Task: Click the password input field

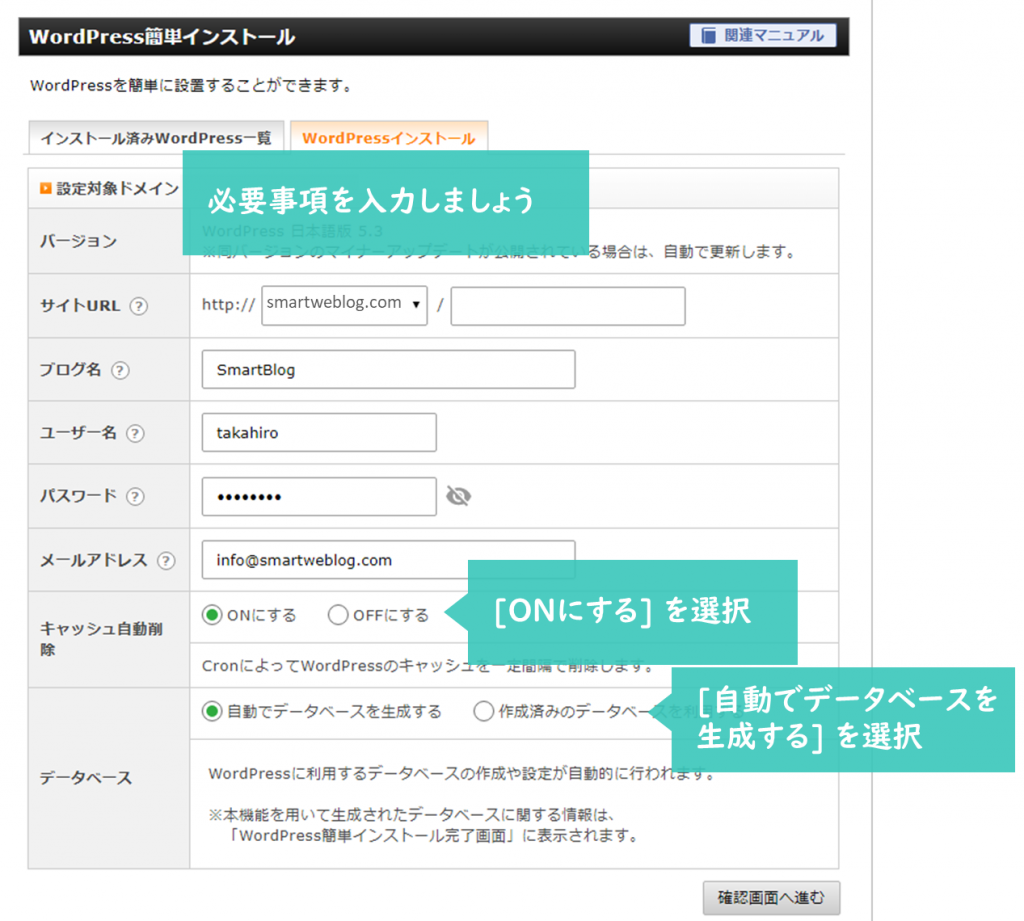Action: pyautogui.click(x=319, y=496)
